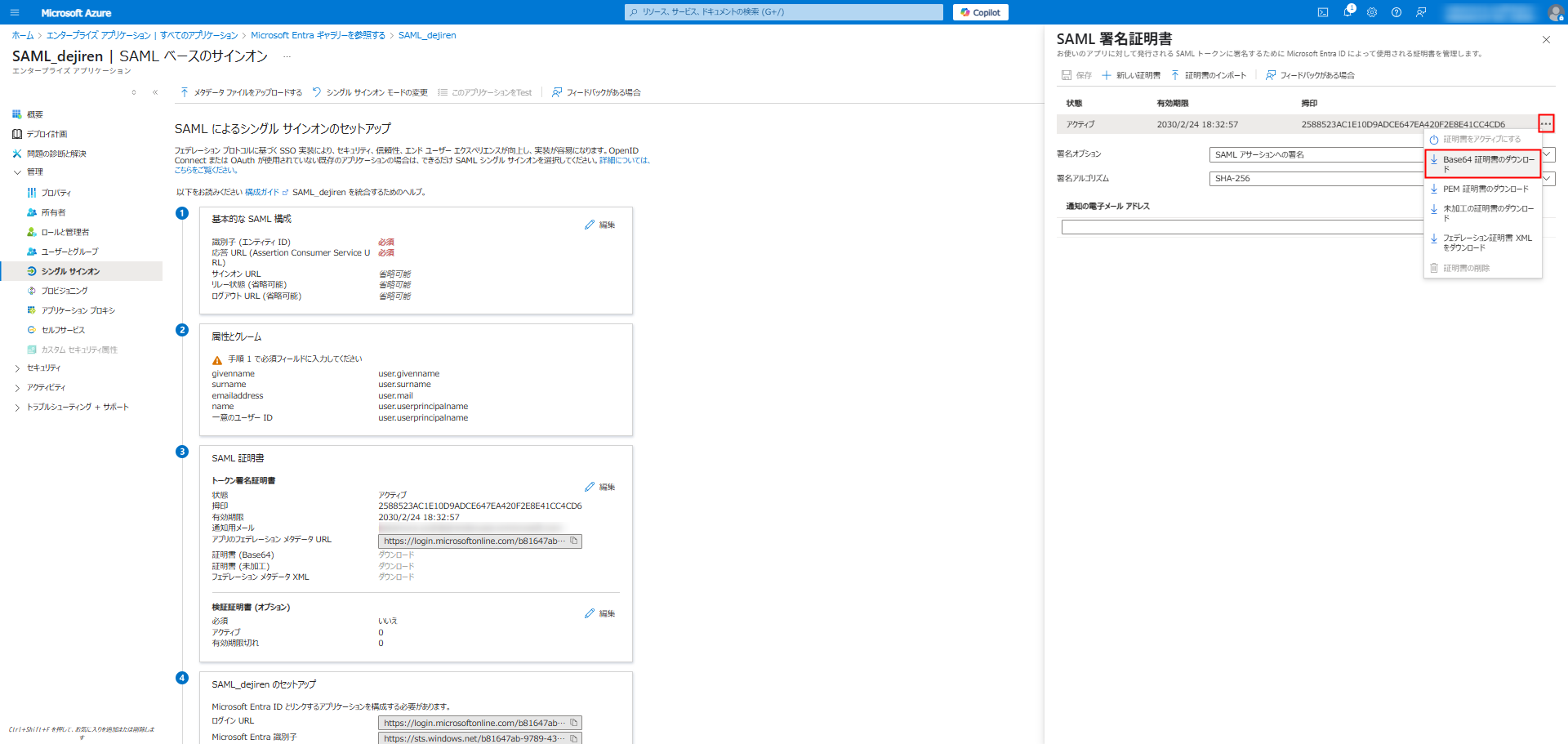Click the resource search box

point(784,12)
